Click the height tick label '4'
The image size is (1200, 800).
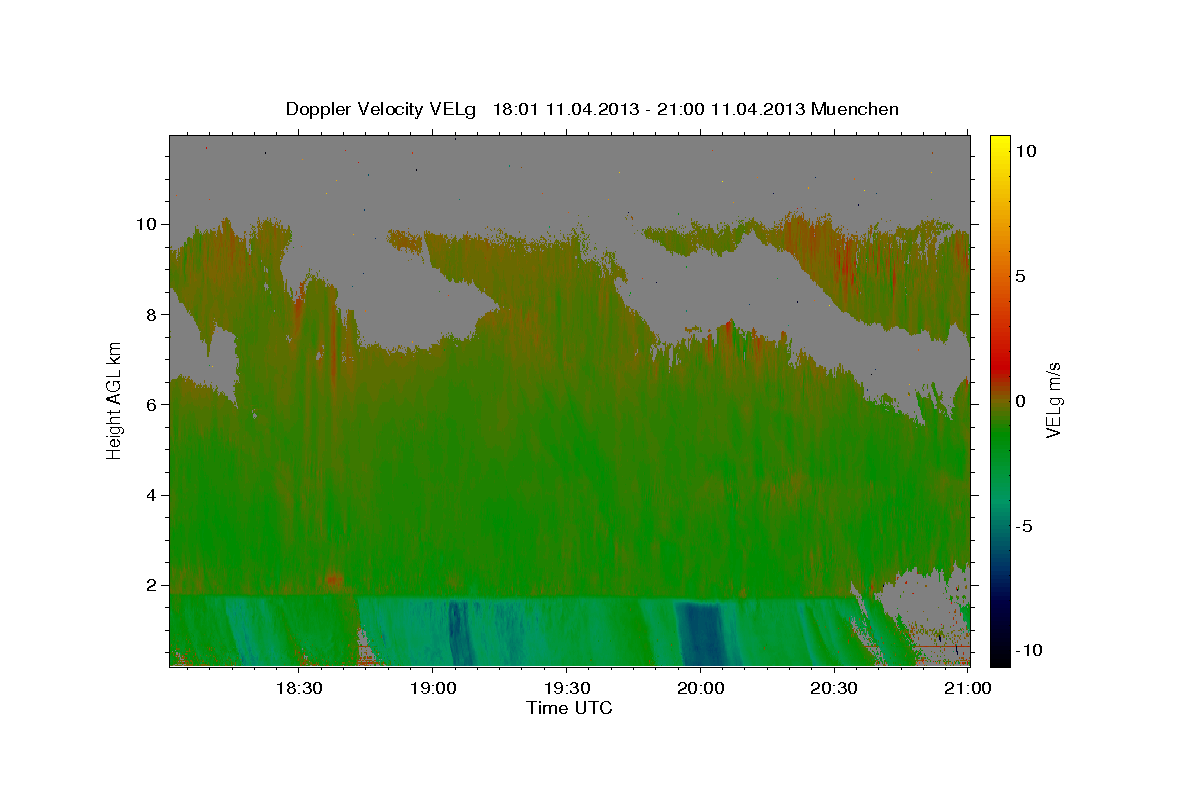click(x=152, y=495)
